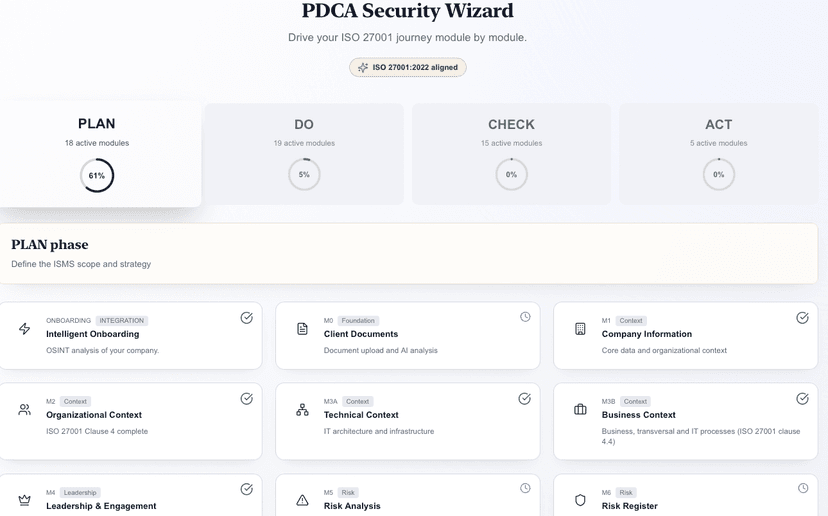
Task: Click the Context tag on Business Context
Action: (635, 401)
